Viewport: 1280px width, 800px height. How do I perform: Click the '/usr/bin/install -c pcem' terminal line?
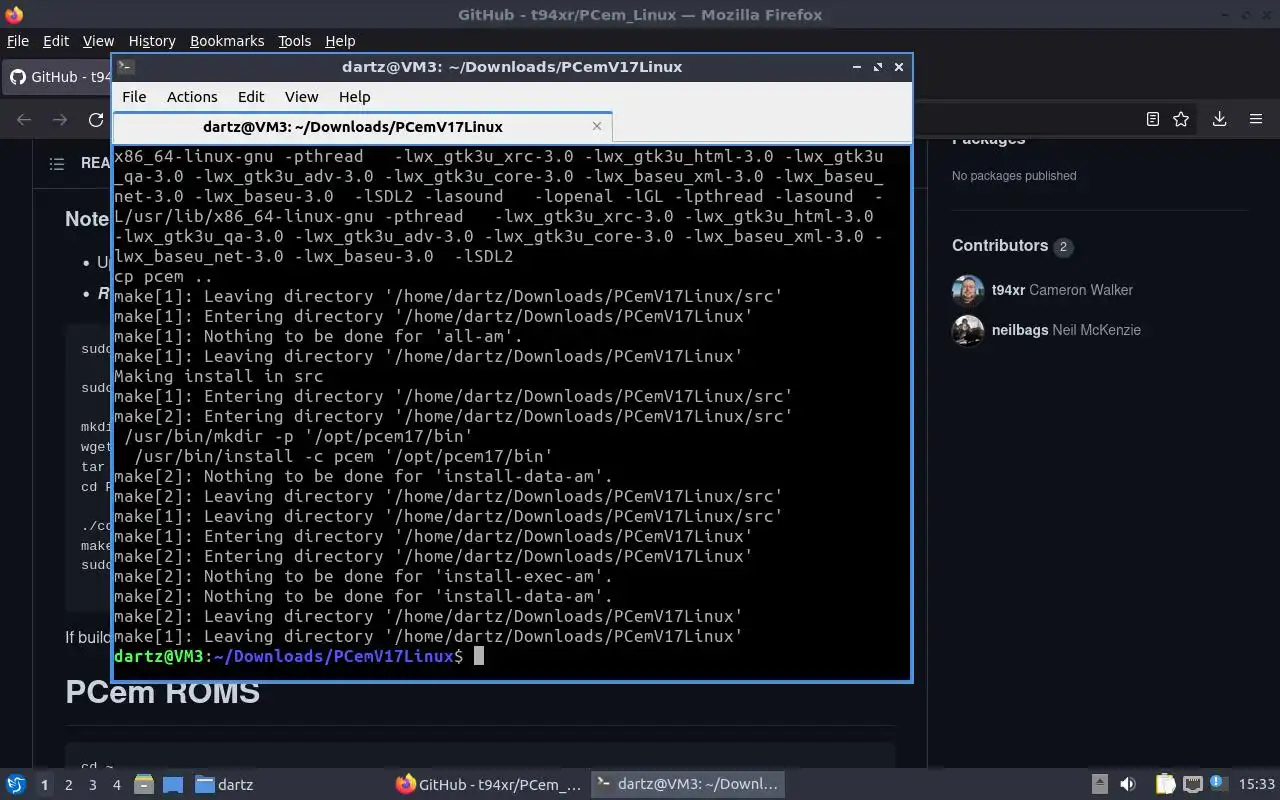click(343, 456)
